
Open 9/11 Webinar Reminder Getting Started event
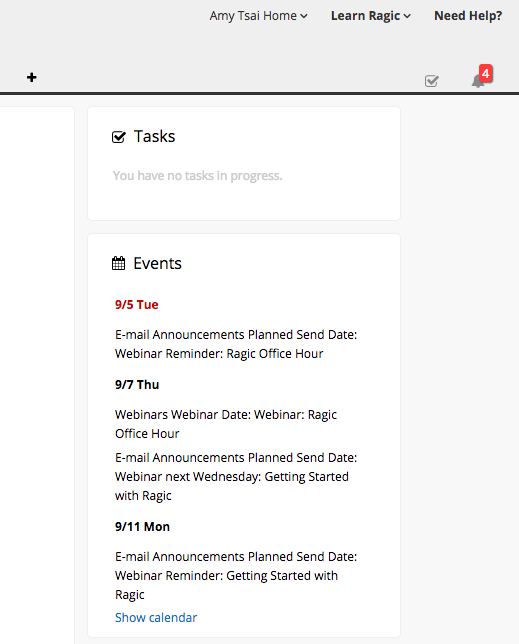236,575
